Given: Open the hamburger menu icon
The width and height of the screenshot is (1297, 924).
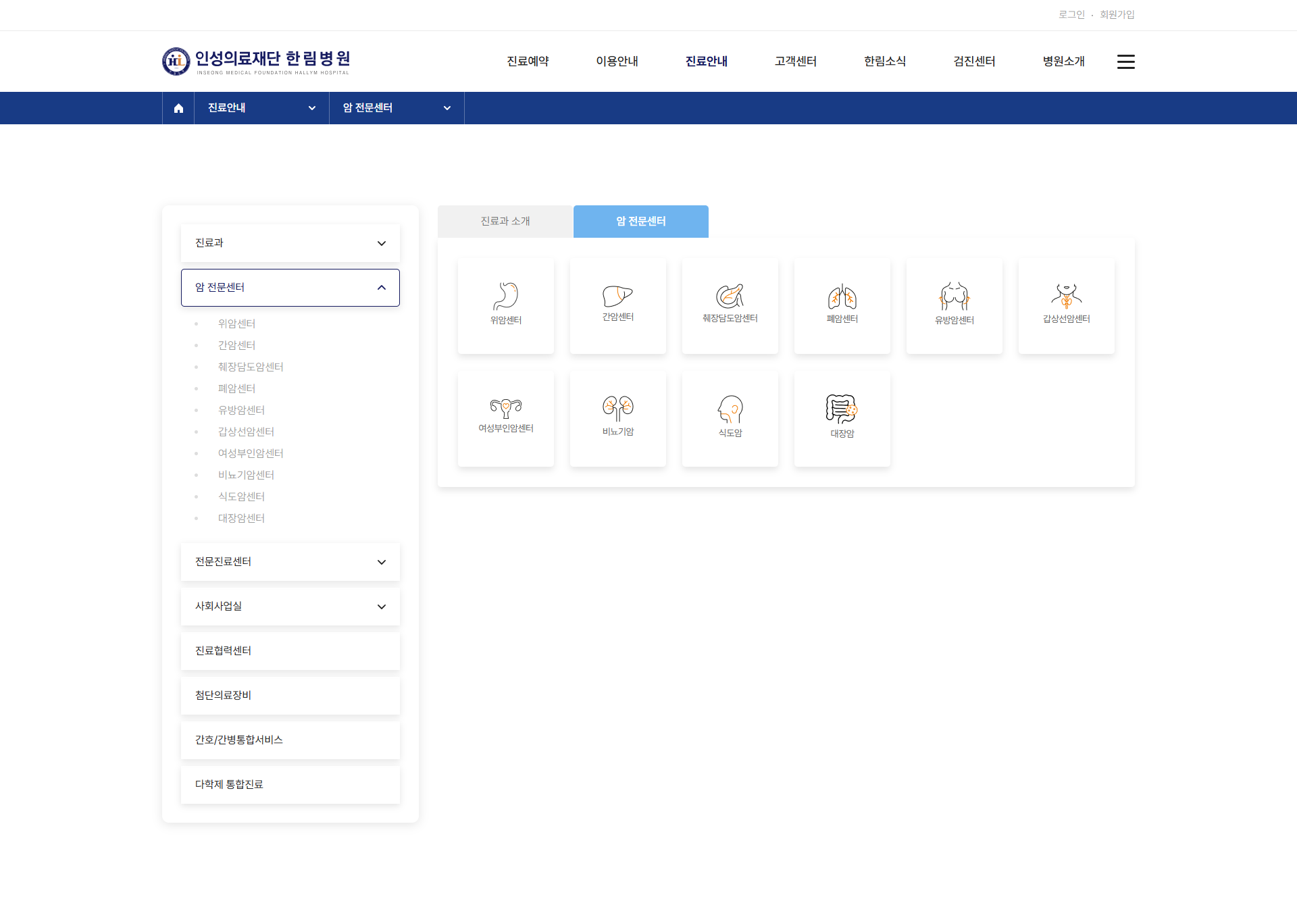Looking at the screenshot, I should [x=1125, y=61].
